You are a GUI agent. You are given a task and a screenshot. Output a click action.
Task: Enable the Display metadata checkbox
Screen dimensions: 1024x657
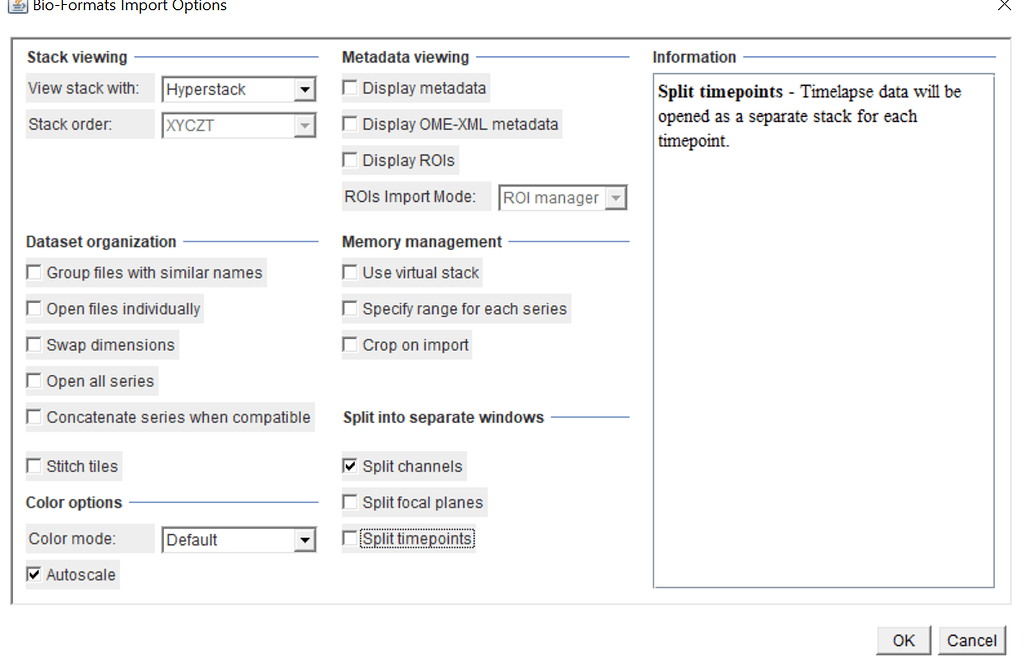(349, 88)
